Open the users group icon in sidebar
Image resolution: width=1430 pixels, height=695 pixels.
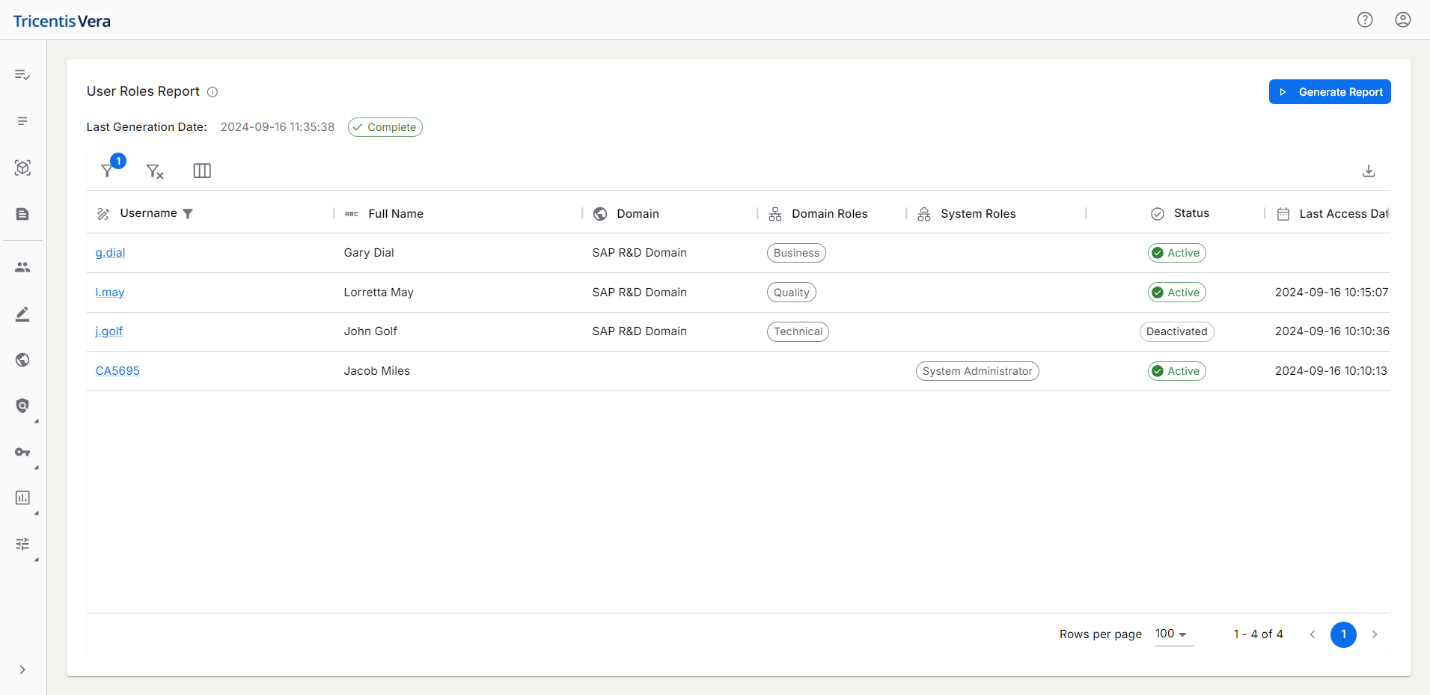(22, 267)
